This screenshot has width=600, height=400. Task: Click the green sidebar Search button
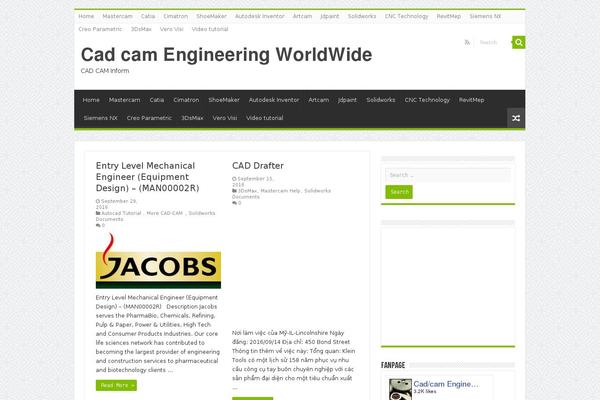pos(399,192)
